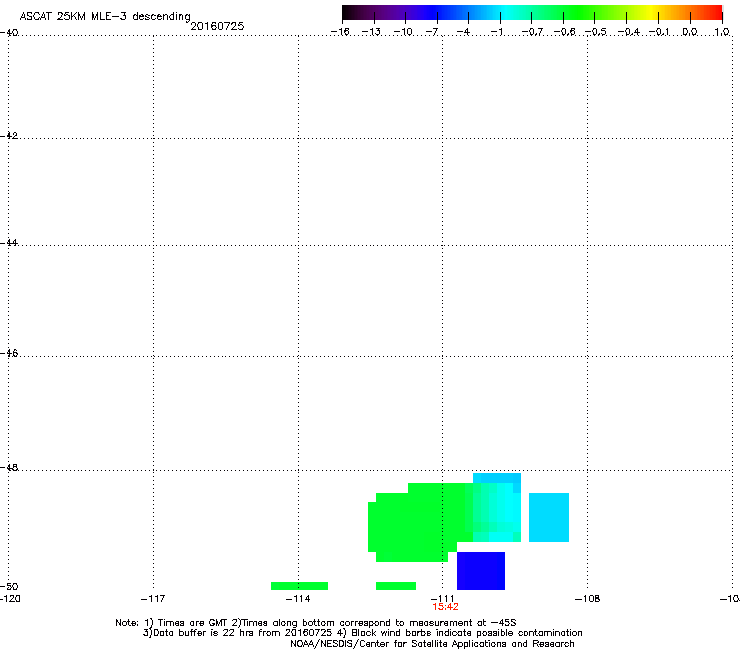Click the title 'ASCAT 25KM MLE-3 descending'

pyautogui.click(x=105, y=16)
